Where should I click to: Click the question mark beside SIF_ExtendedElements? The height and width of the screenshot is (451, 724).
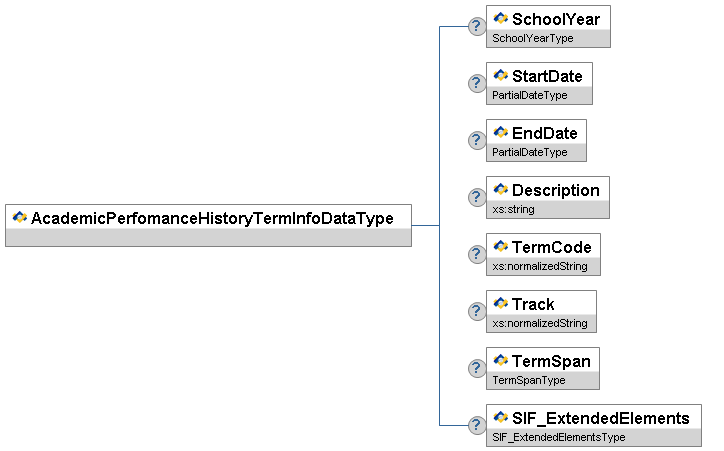[x=477, y=425]
